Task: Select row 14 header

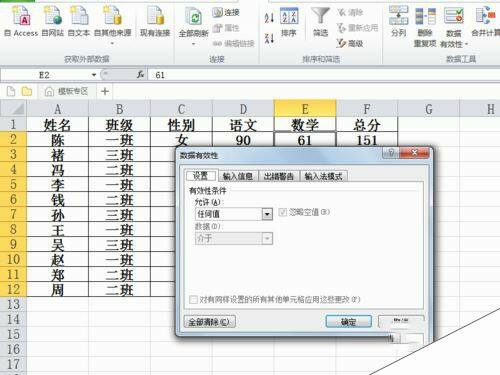Action: tap(13, 319)
